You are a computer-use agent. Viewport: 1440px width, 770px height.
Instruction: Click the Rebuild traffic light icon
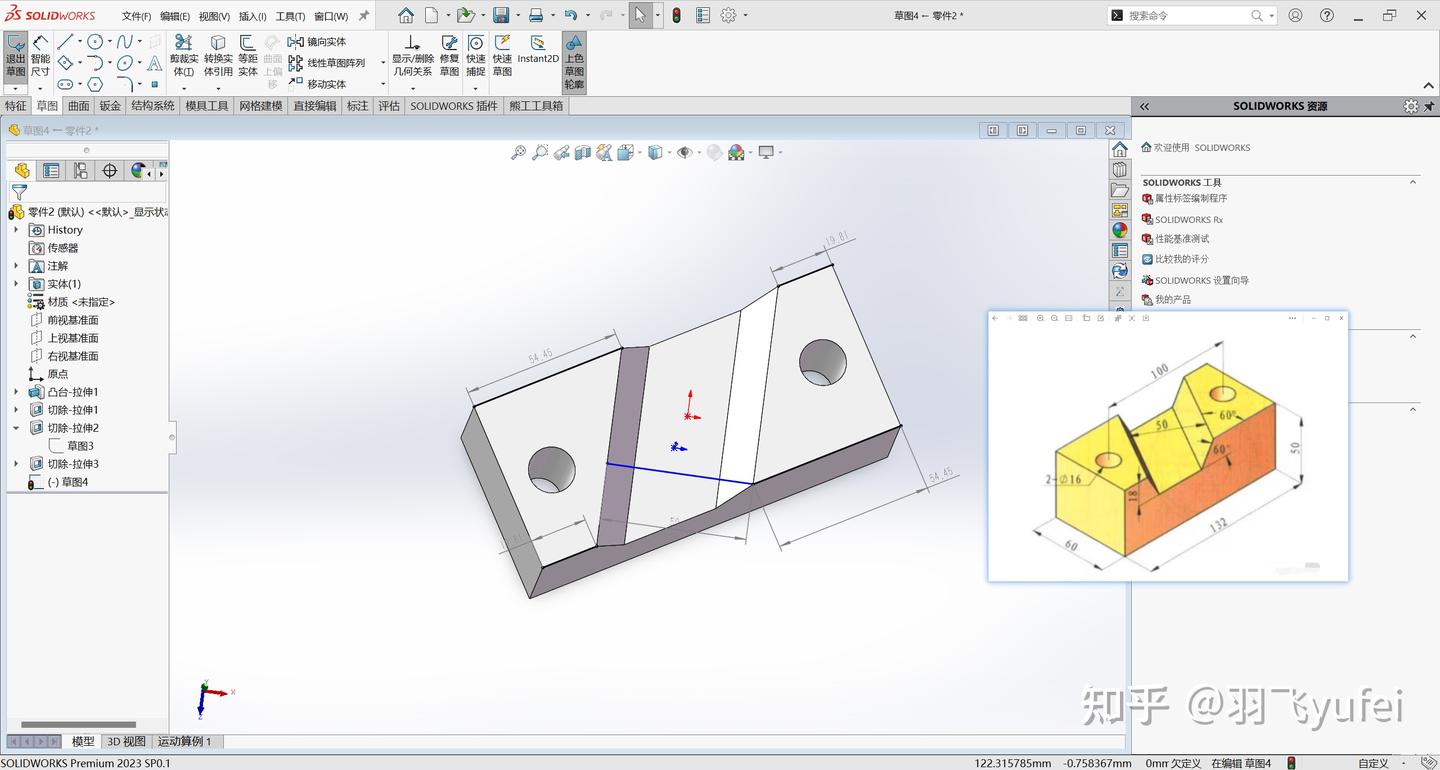pos(676,16)
